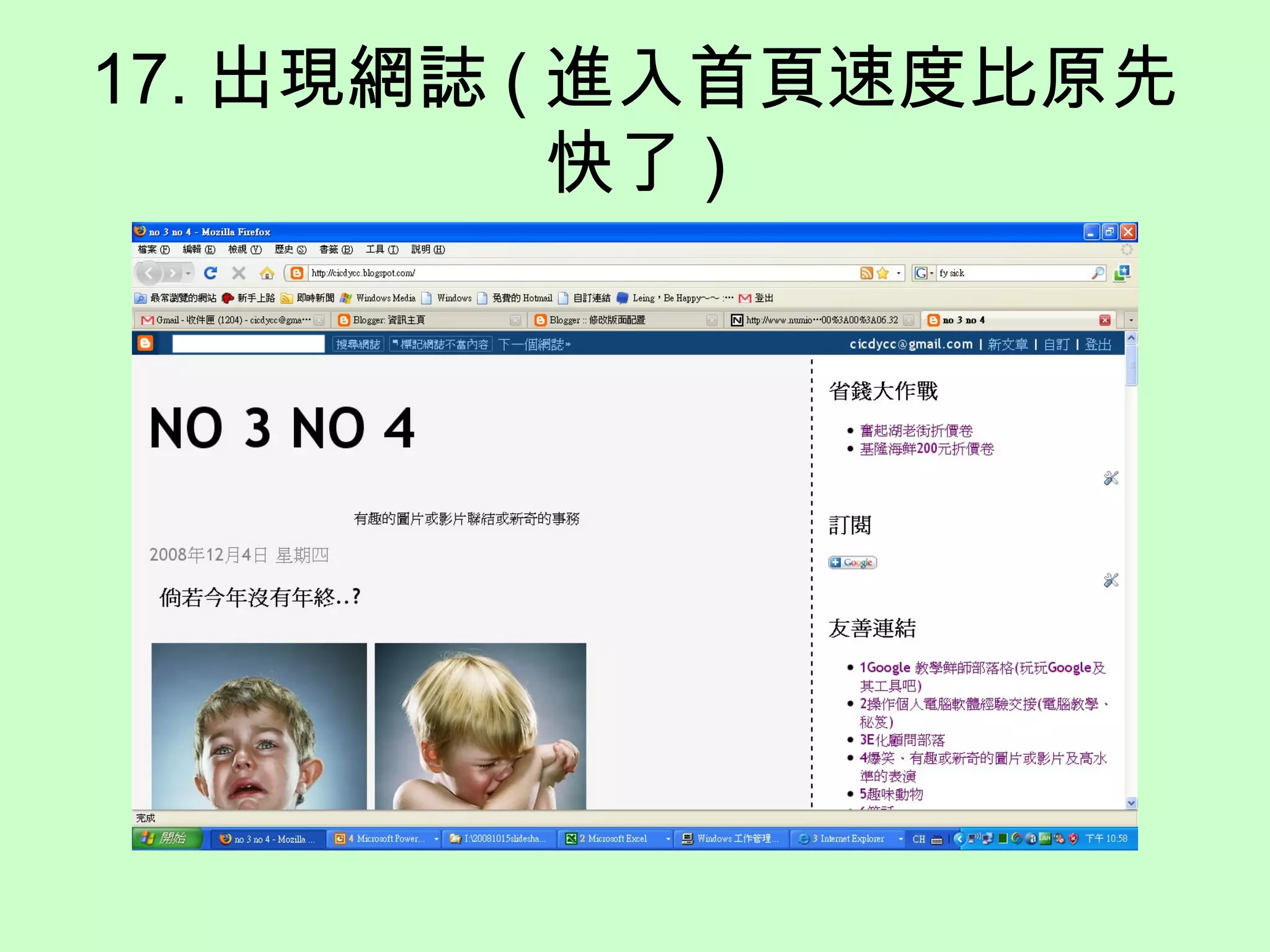Open the 工具 menu
The height and width of the screenshot is (952, 1270).
tap(381, 249)
